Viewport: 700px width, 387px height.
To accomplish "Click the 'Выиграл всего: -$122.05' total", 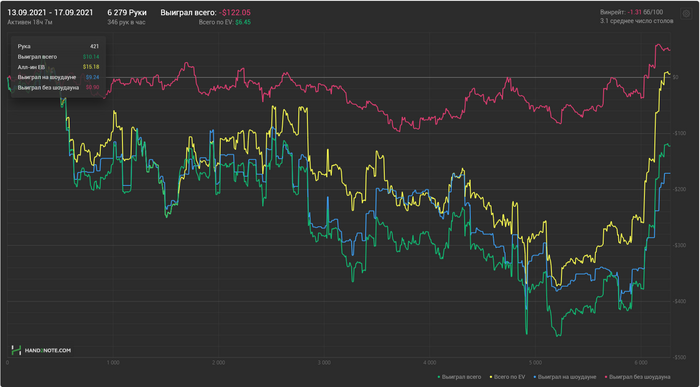I will (x=205, y=12).
